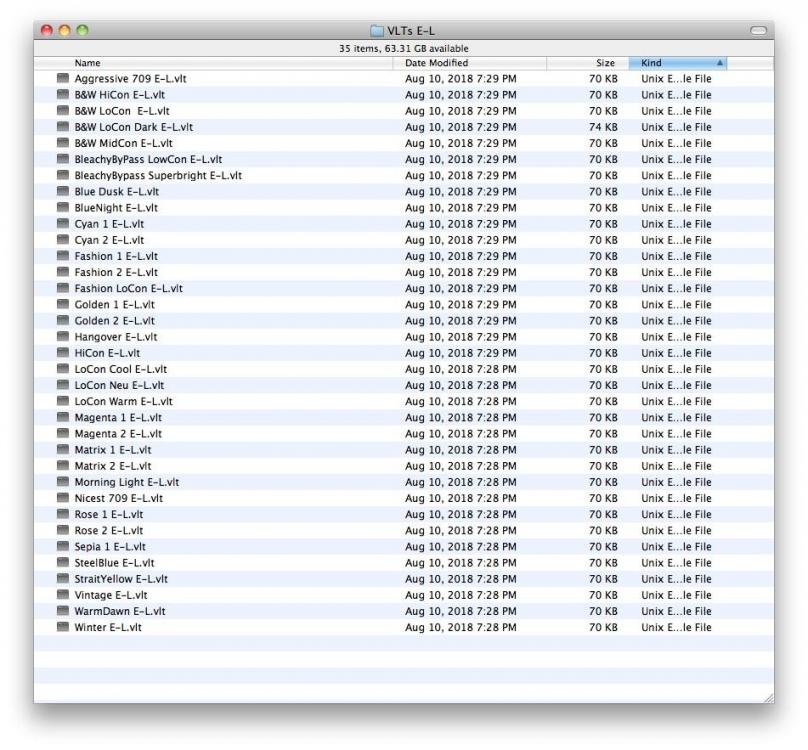Select BlueNight E-L.vlt's file icon

tap(61, 207)
